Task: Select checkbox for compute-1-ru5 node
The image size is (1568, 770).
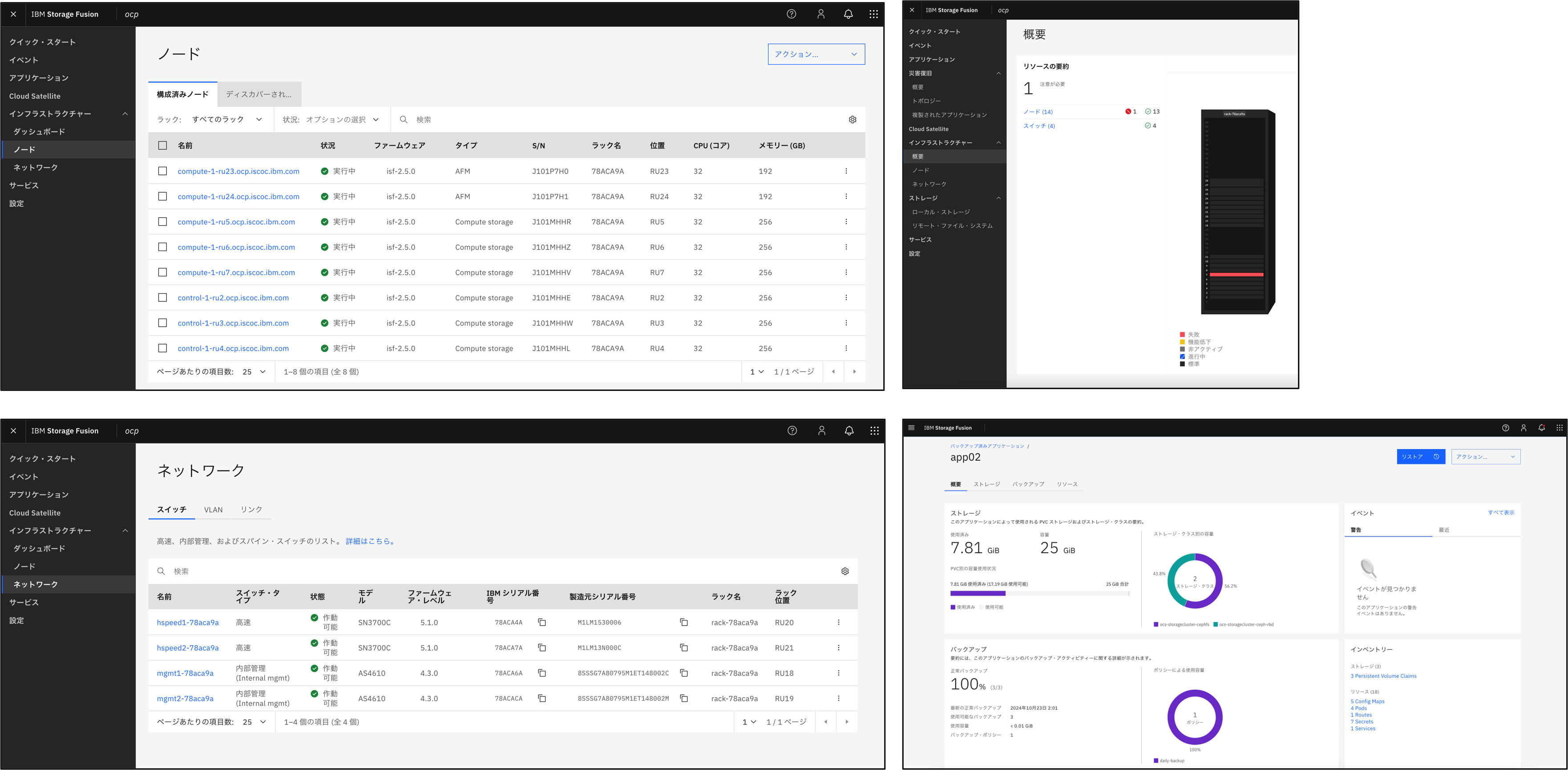Action: [x=162, y=222]
